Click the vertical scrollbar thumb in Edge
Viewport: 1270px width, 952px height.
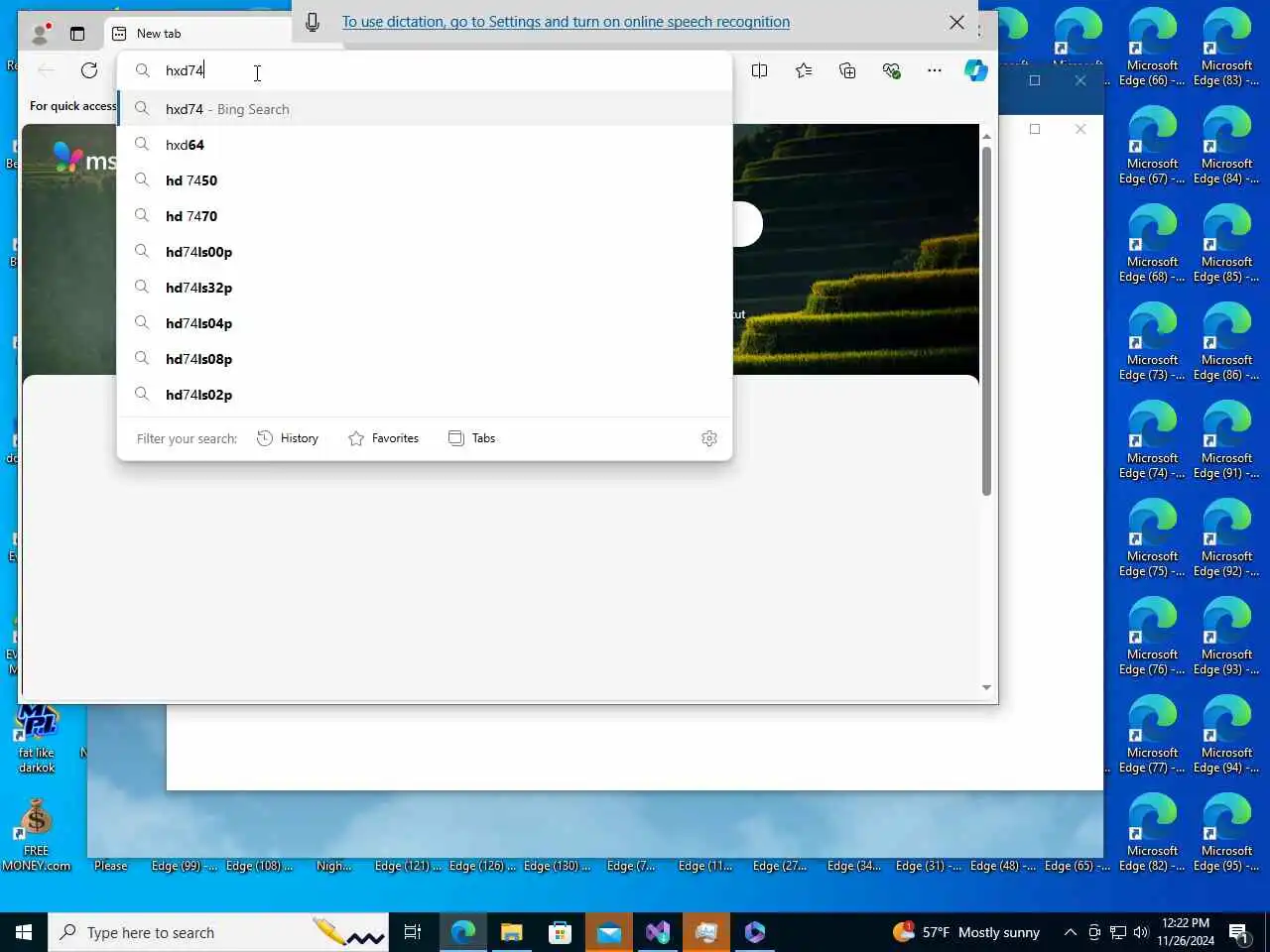[x=986, y=321]
